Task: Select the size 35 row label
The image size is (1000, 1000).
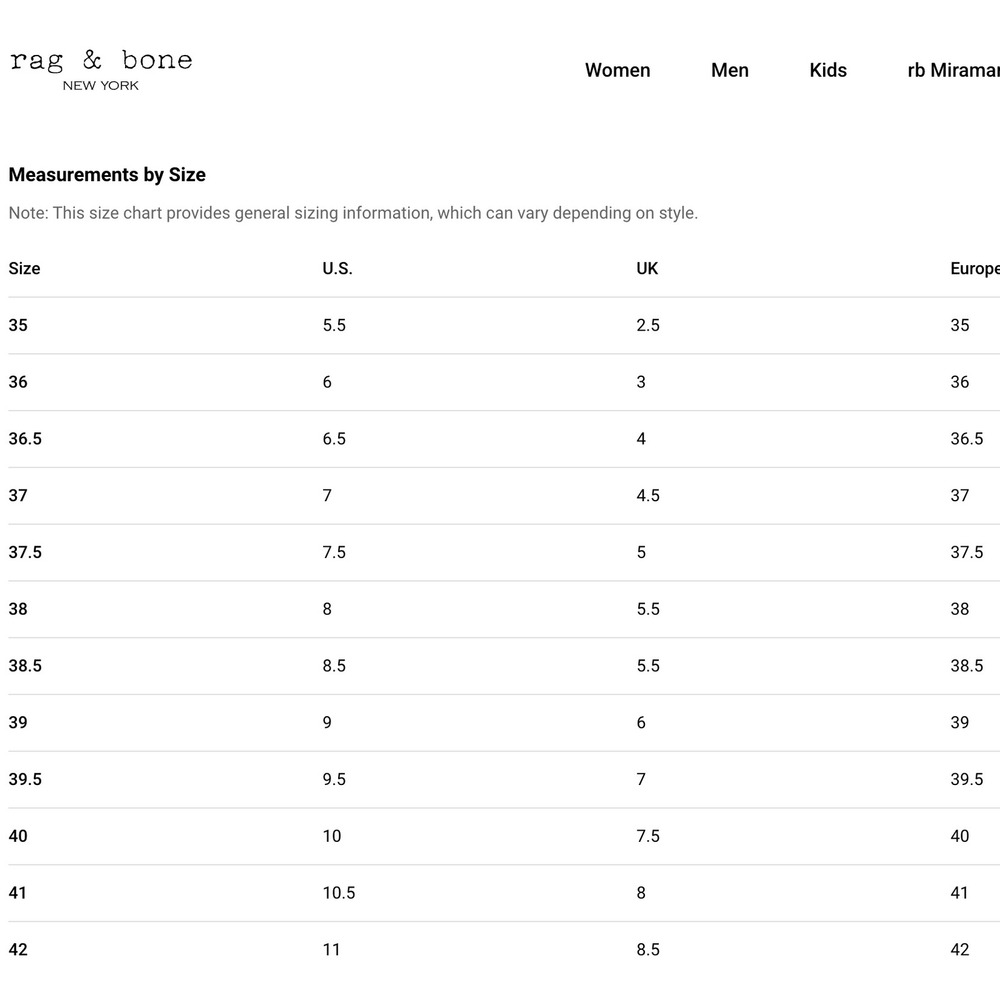Action: click(x=18, y=325)
